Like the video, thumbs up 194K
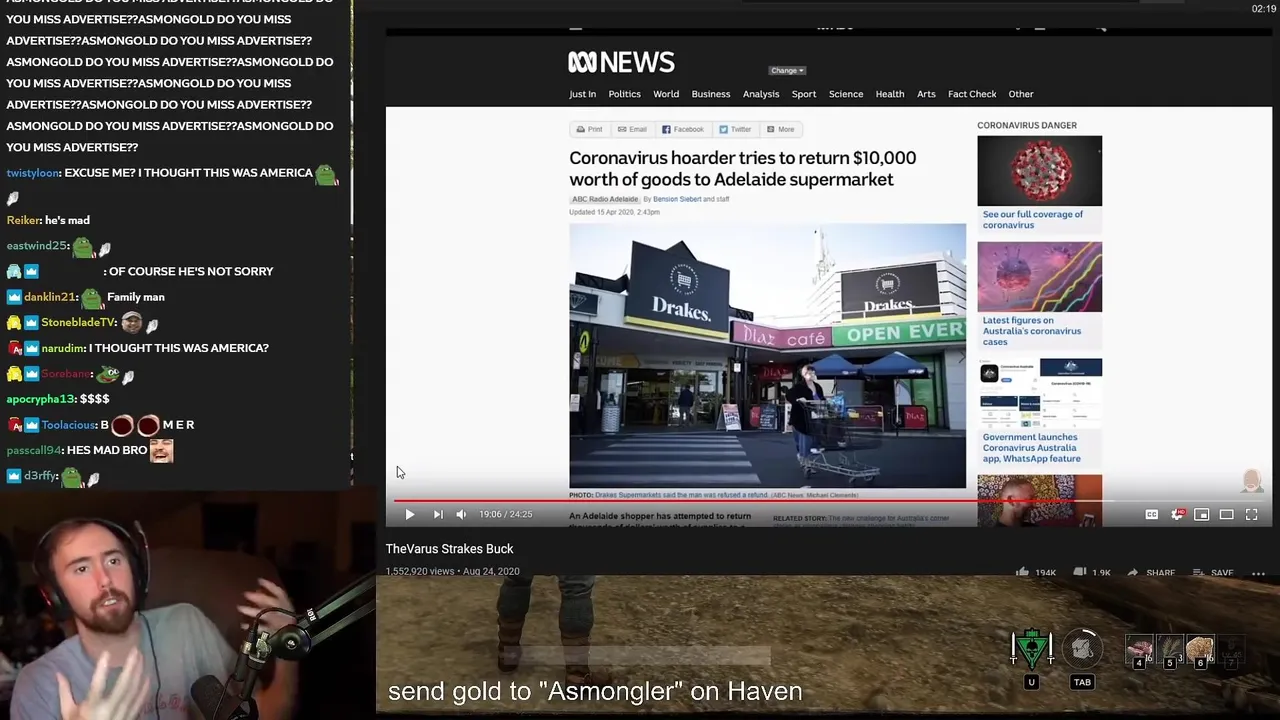1280x720 pixels. [x=1036, y=573]
